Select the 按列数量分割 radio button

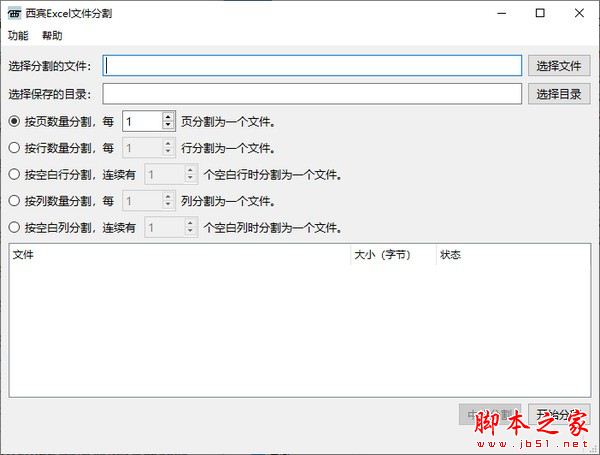tap(15, 201)
